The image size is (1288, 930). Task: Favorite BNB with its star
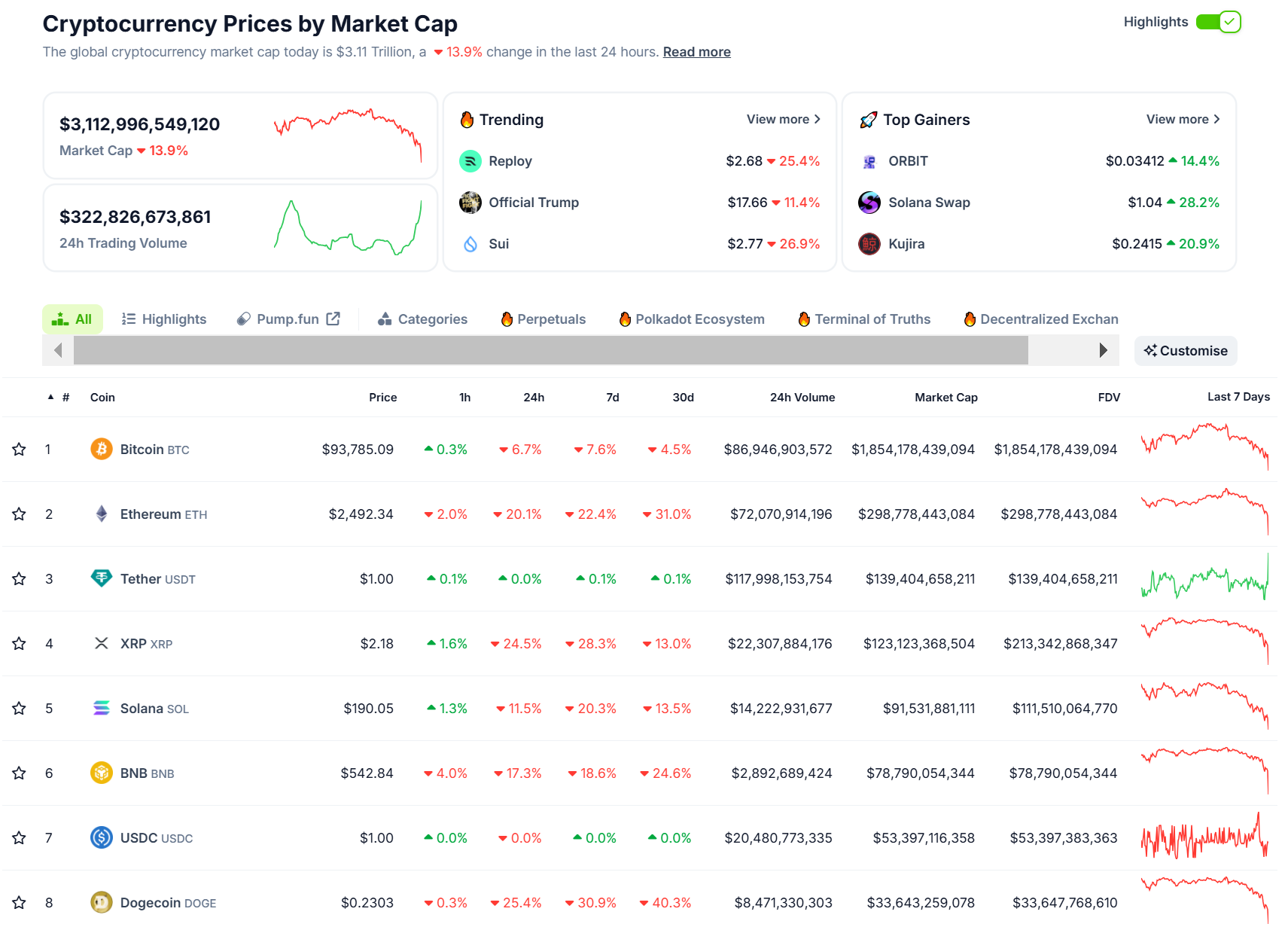point(20,773)
